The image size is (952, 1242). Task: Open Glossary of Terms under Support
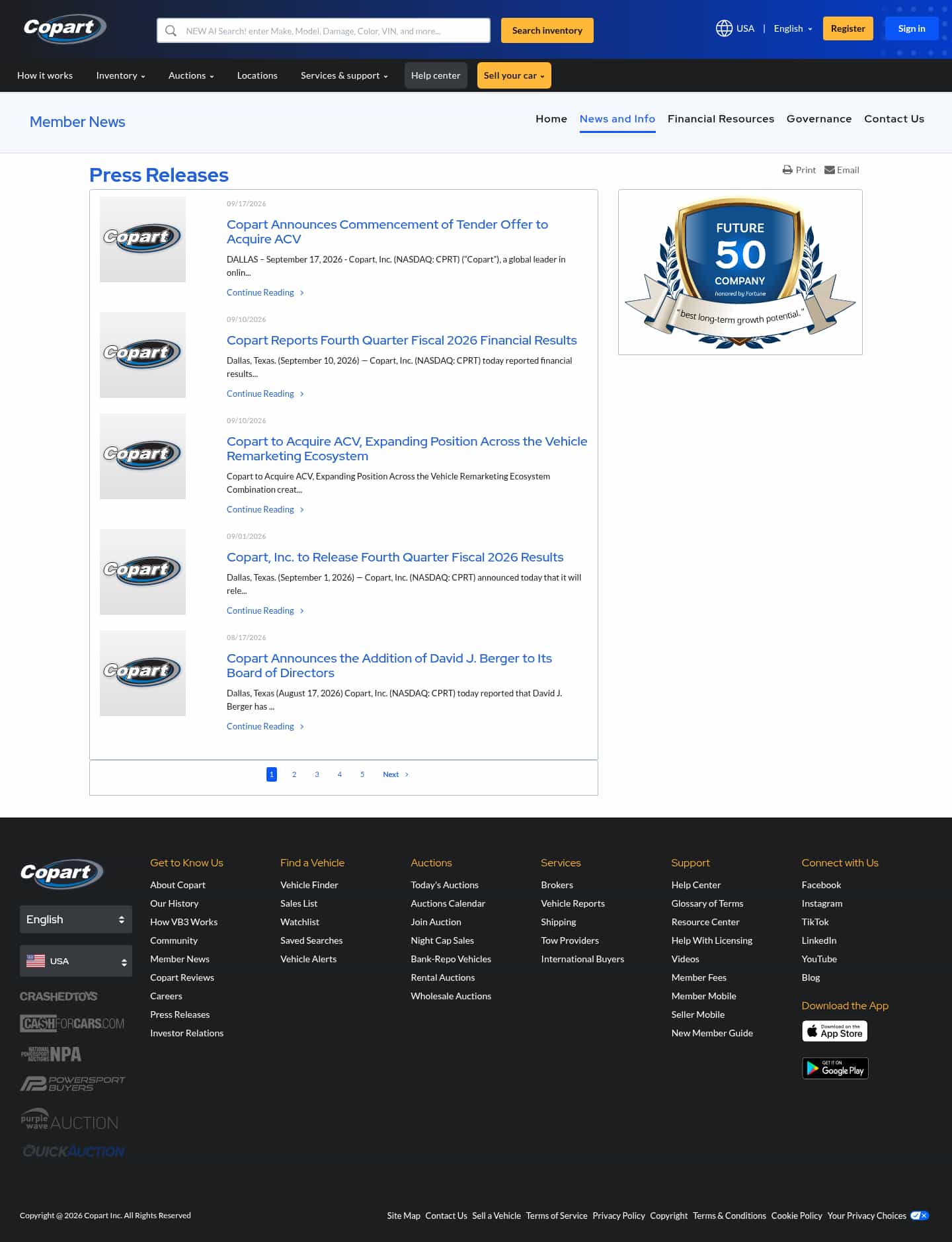[707, 903]
